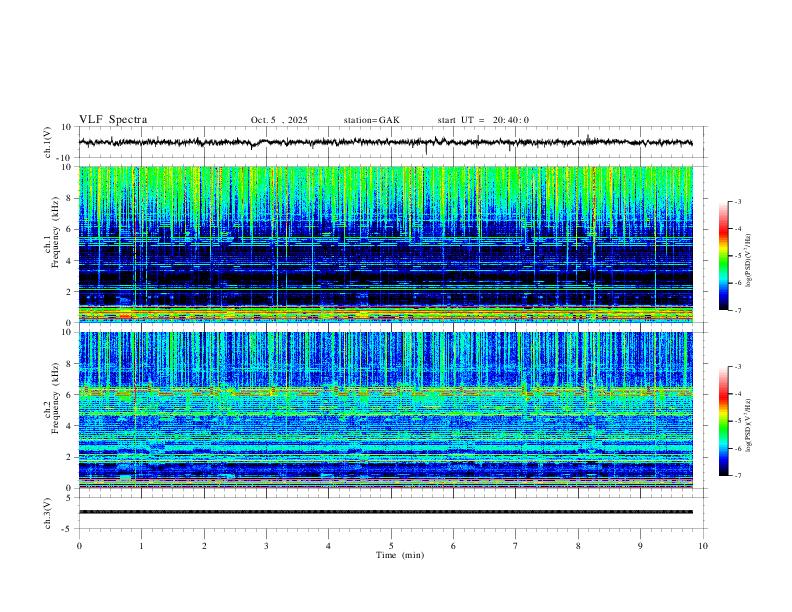Viewport: 792px width, 612px height.
Task: Click the "-7" label on ch.1 color bar
Action: click(x=737, y=310)
